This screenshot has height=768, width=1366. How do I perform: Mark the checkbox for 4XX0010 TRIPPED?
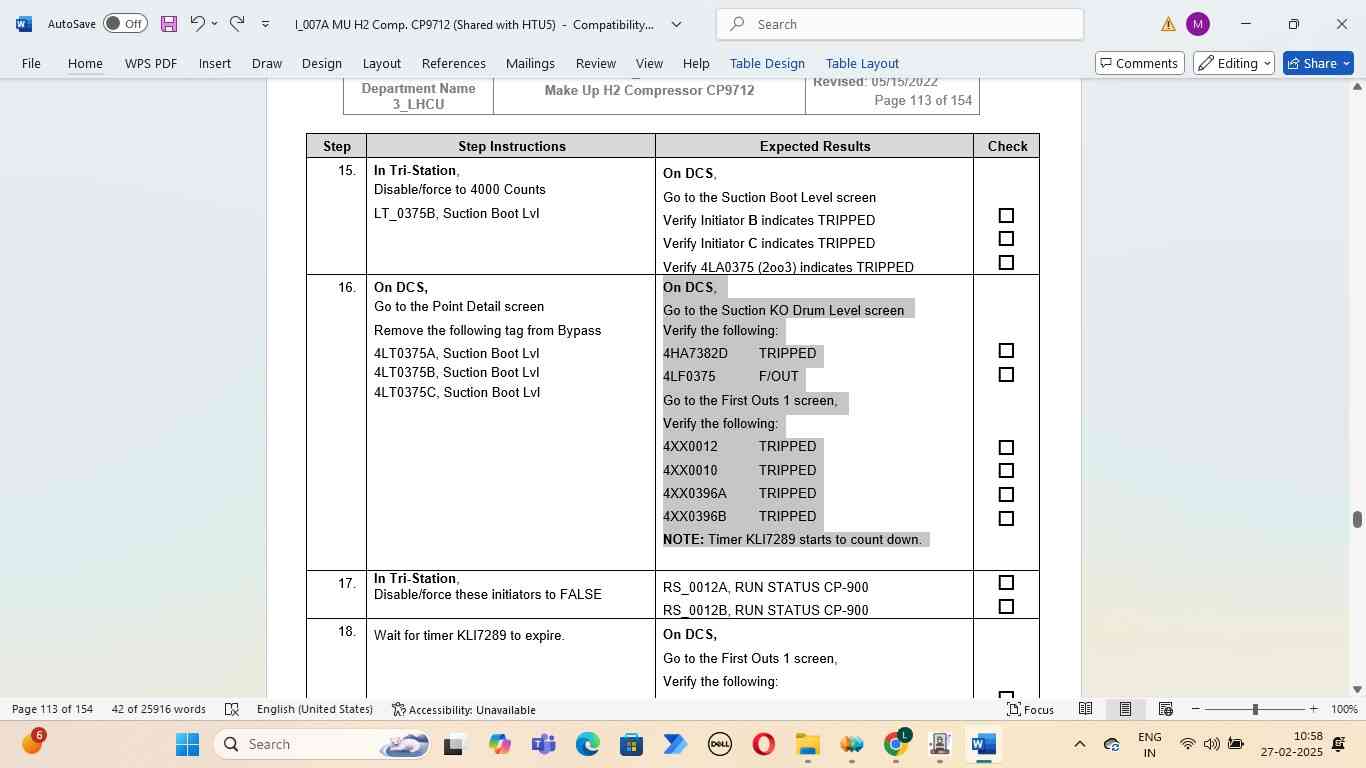click(1006, 471)
